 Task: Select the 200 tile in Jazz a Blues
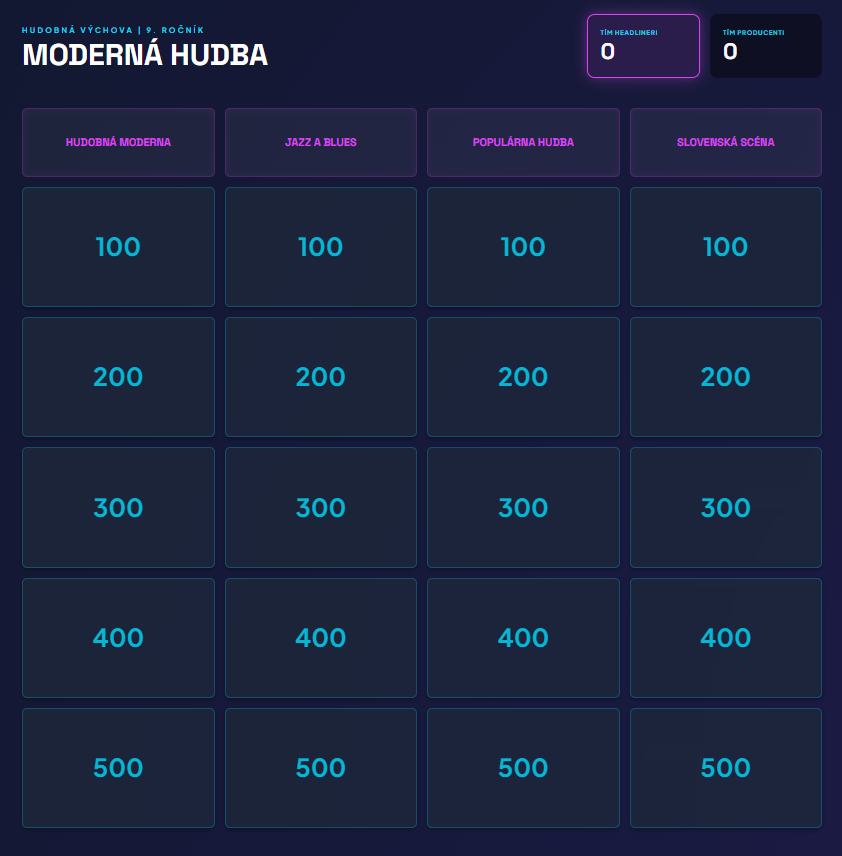click(321, 377)
